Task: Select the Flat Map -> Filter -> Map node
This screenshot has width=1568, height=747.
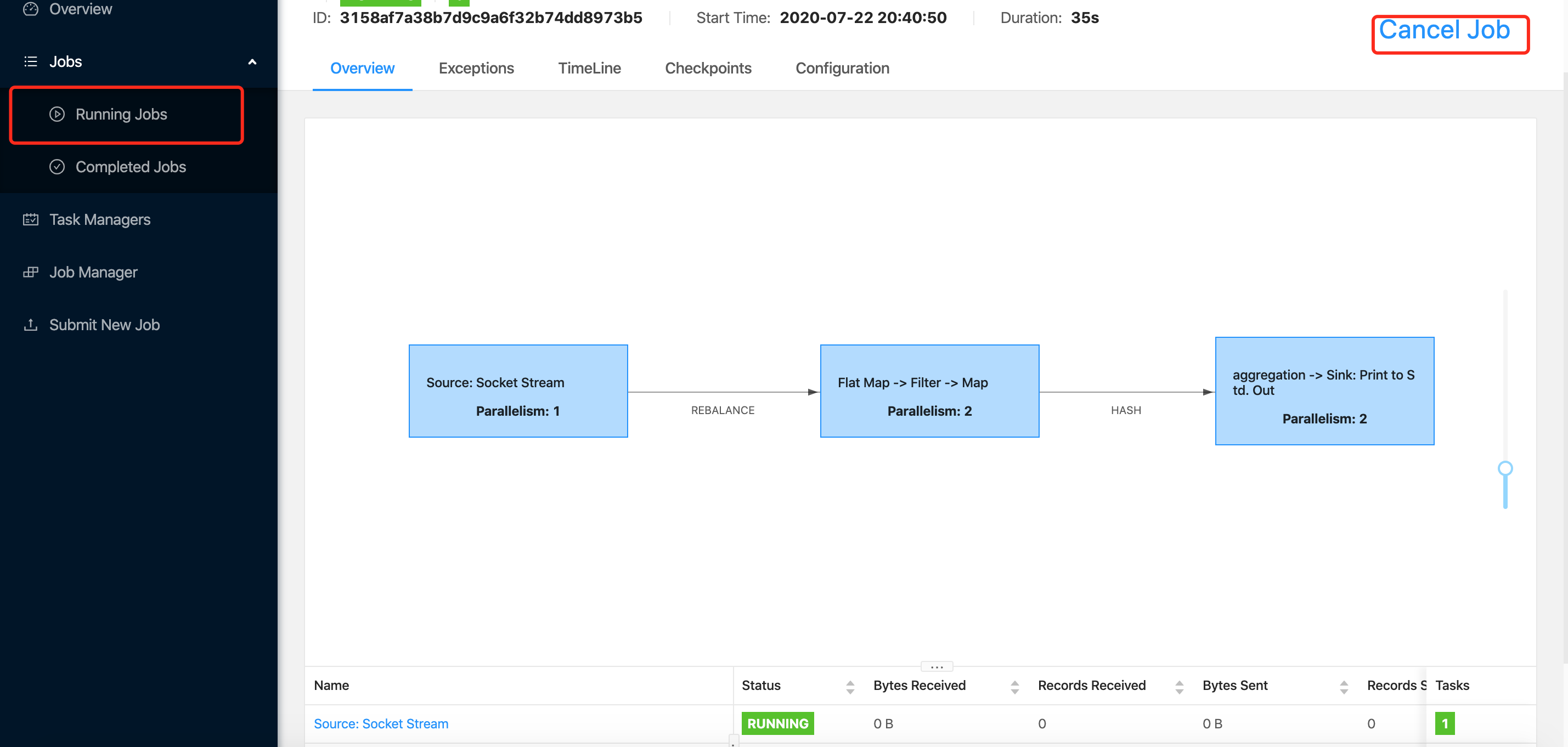Action: tap(929, 391)
